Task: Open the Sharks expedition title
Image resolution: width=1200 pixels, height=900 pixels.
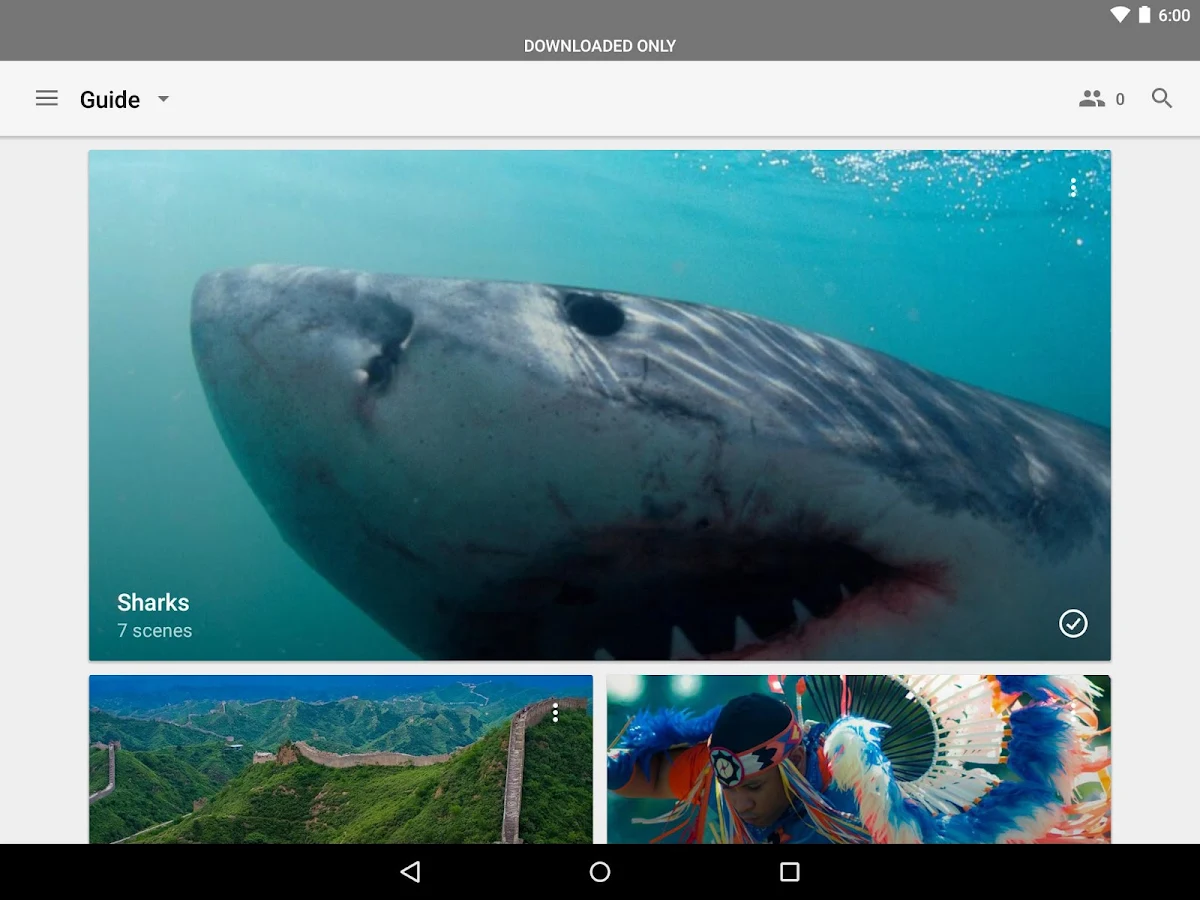Action: pyautogui.click(x=153, y=602)
